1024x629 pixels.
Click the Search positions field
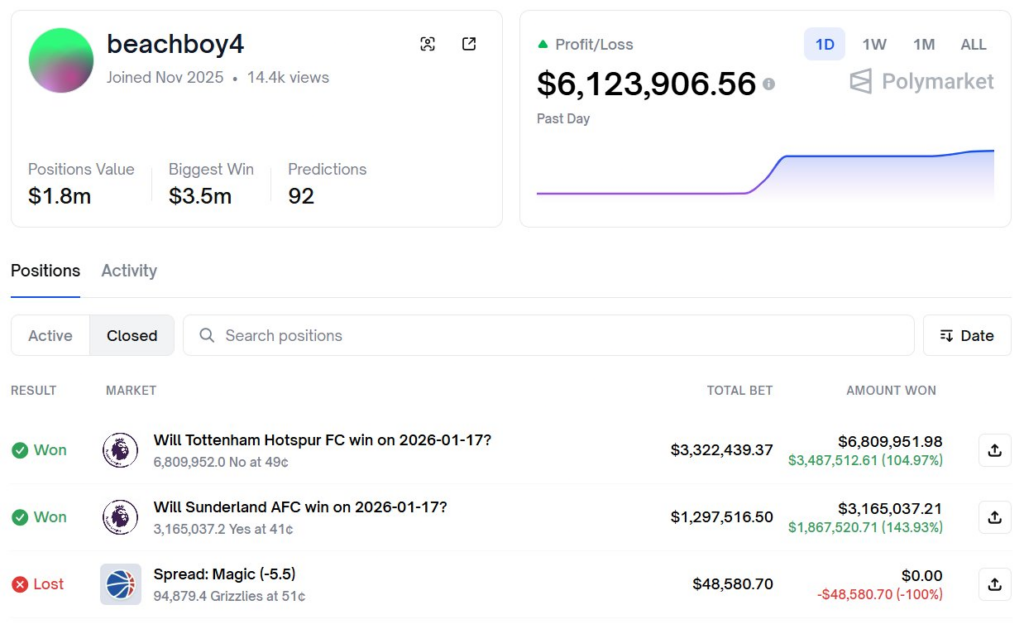tap(550, 335)
